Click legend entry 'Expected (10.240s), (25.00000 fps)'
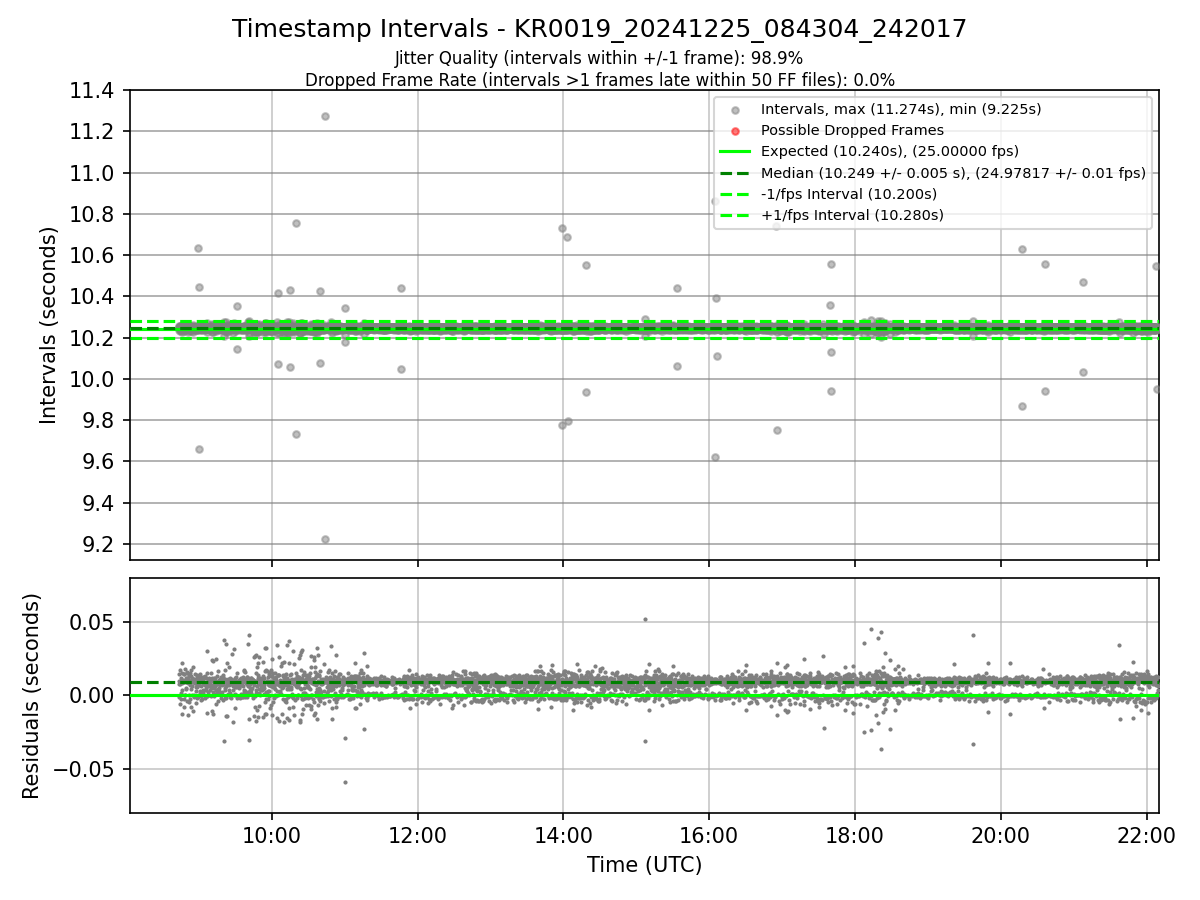Viewport: 1200px width, 900px height. [890, 151]
